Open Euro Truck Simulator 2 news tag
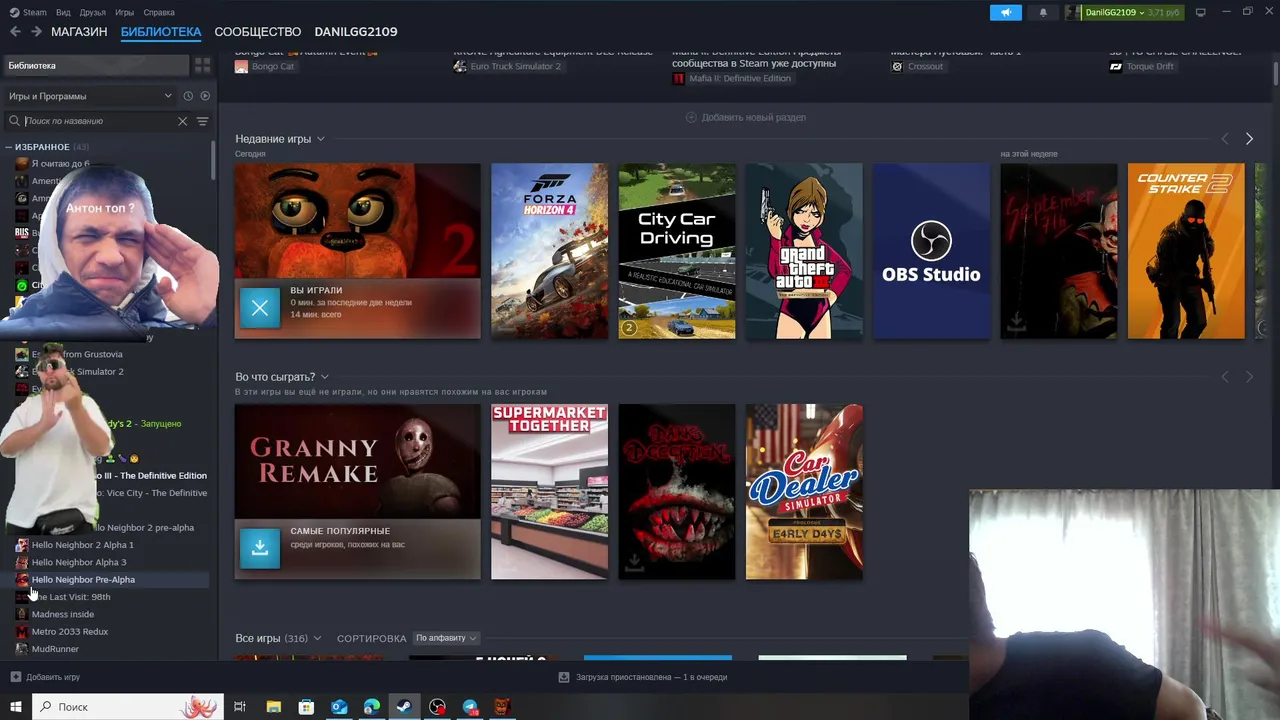The width and height of the screenshot is (1280, 720). click(507, 66)
